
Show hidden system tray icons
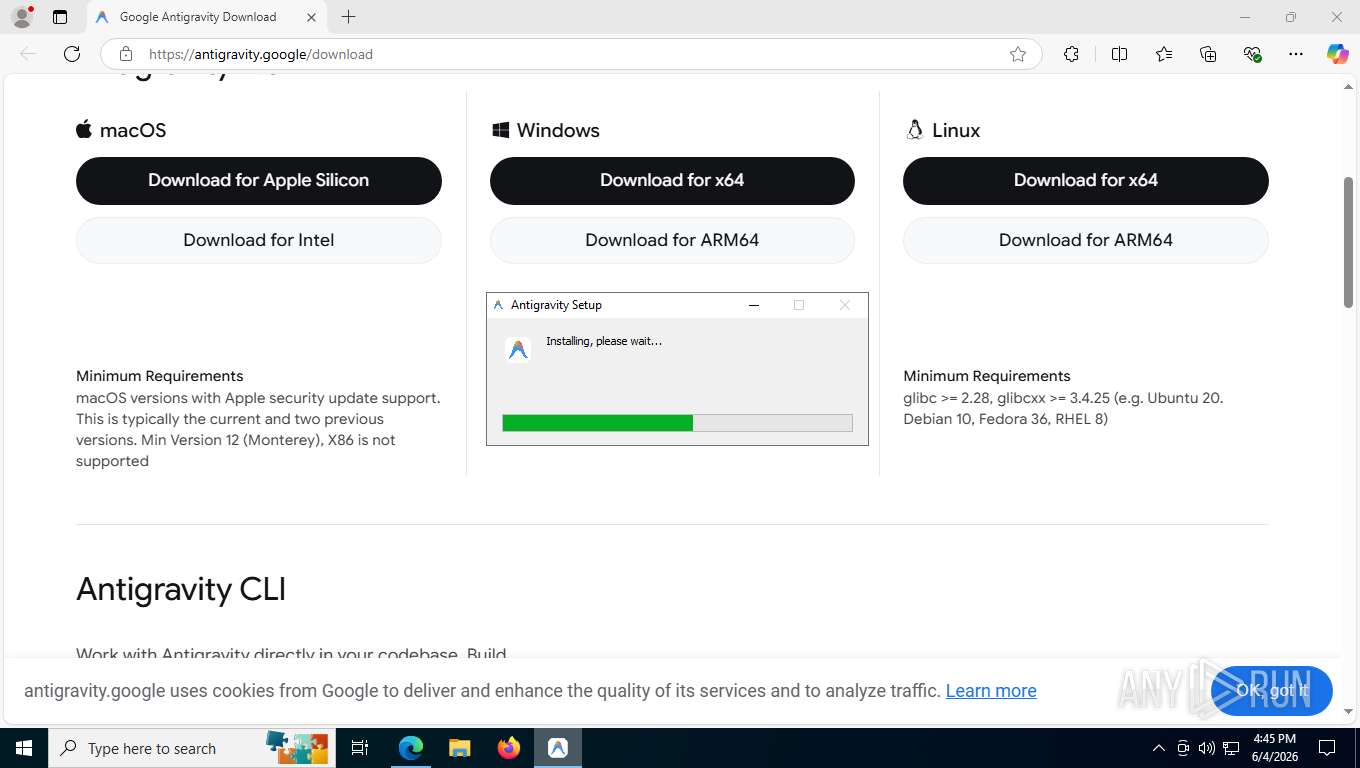(x=1159, y=748)
